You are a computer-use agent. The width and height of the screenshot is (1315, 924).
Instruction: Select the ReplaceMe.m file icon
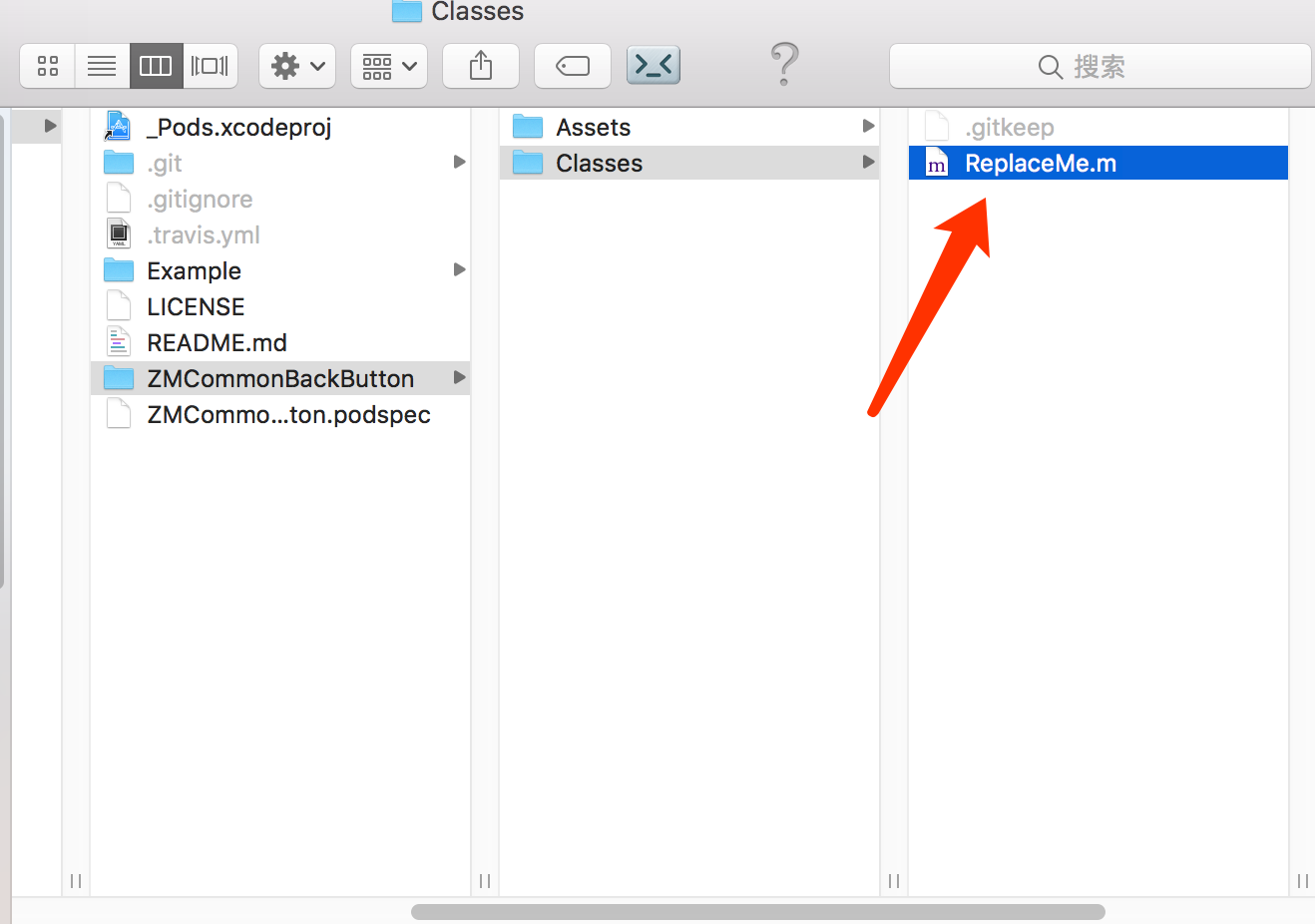click(x=937, y=162)
